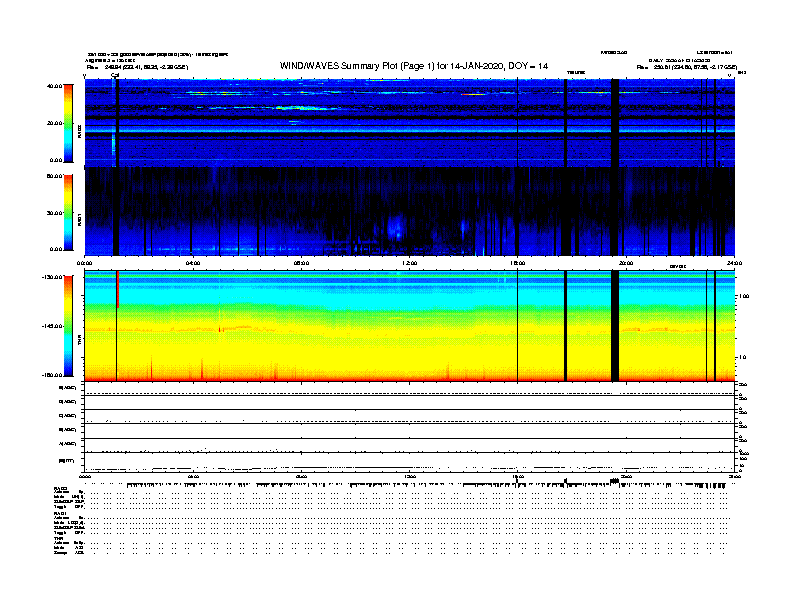The width and height of the screenshot is (792, 612).
Task: Click the TNR color scale bar
Action: tap(68, 326)
